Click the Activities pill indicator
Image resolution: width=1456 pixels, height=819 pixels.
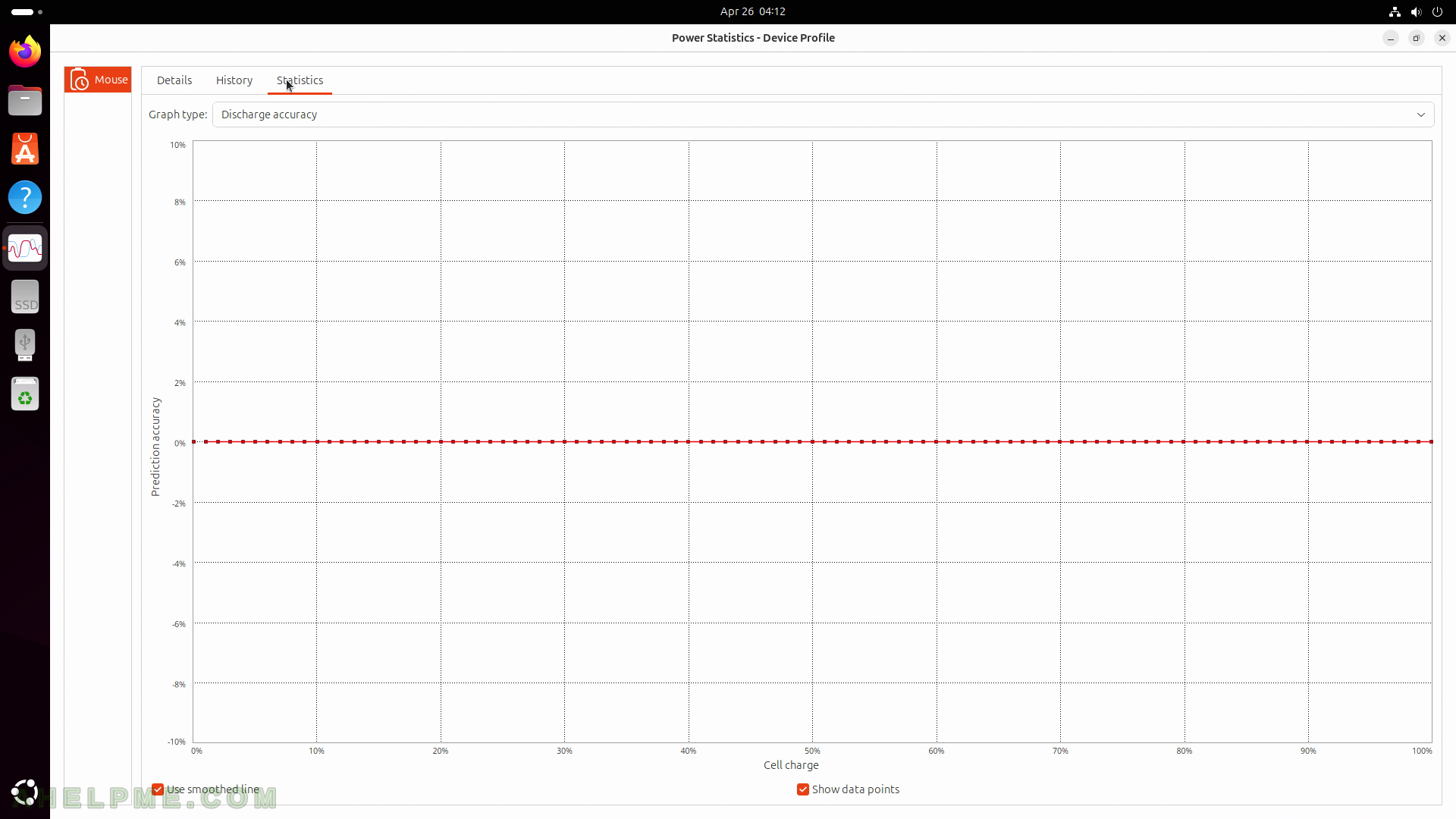[27, 12]
